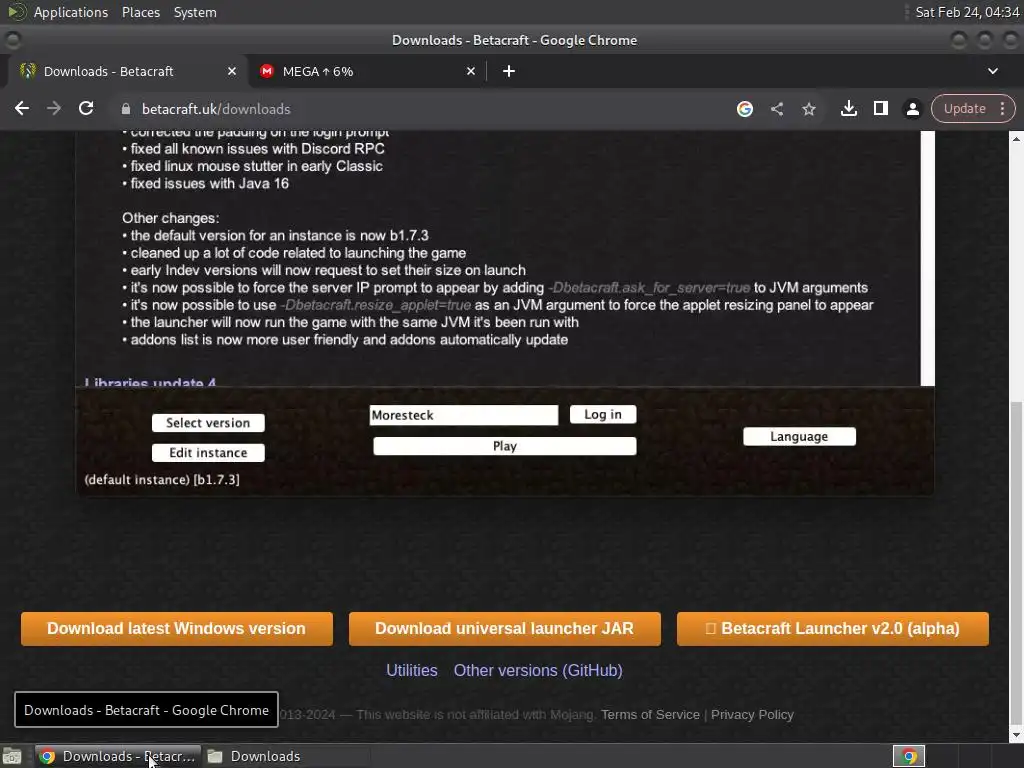Switch to the MEGA upload tab
Image resolution: width=1024 pixels, height=768 pixels.
click(x=368, y=71)
